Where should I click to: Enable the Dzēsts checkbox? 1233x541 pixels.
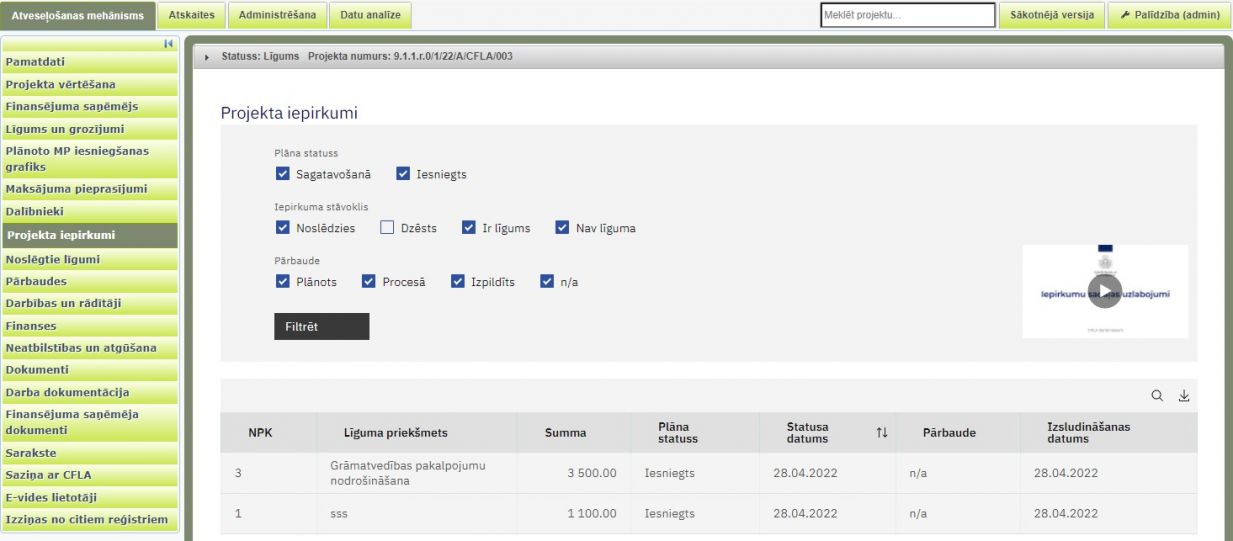point(387,228)
